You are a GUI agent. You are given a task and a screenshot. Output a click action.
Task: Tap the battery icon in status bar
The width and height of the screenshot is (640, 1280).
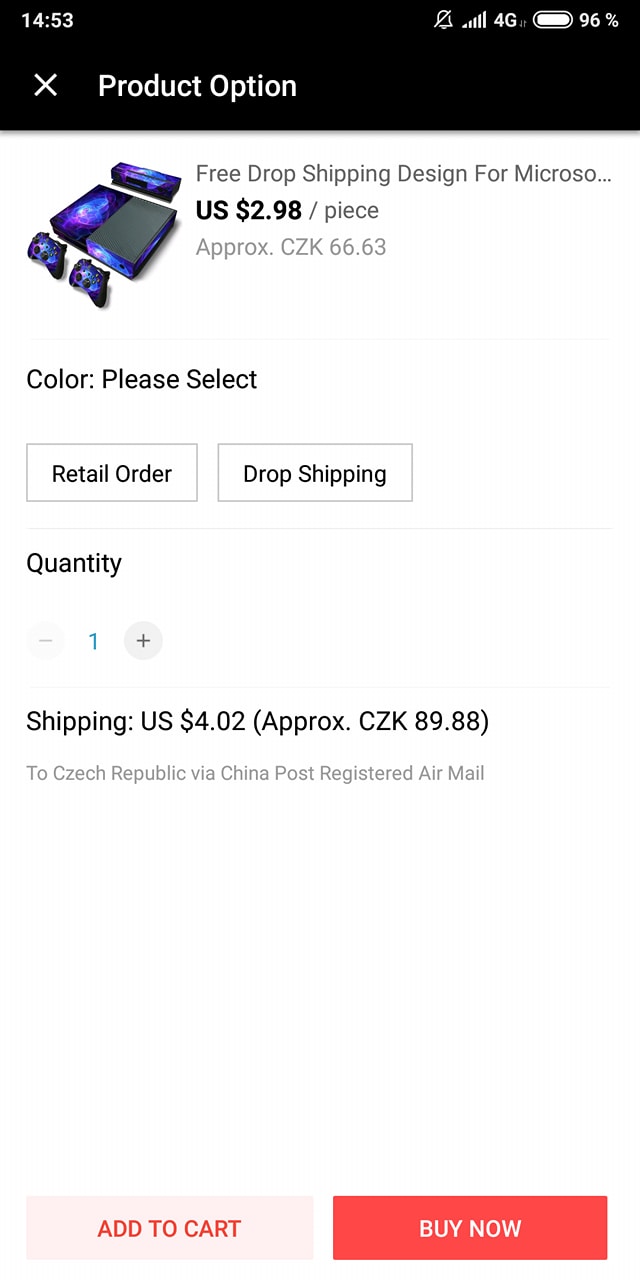(552, 20)
